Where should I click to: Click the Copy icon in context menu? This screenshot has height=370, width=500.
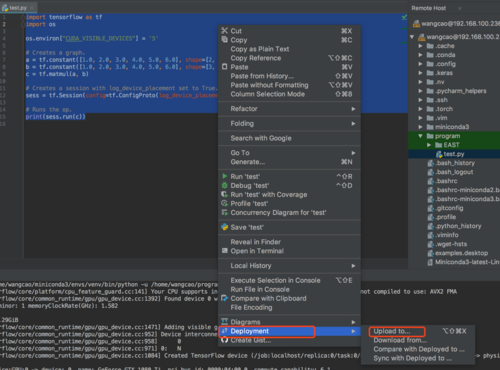point(225,40)
